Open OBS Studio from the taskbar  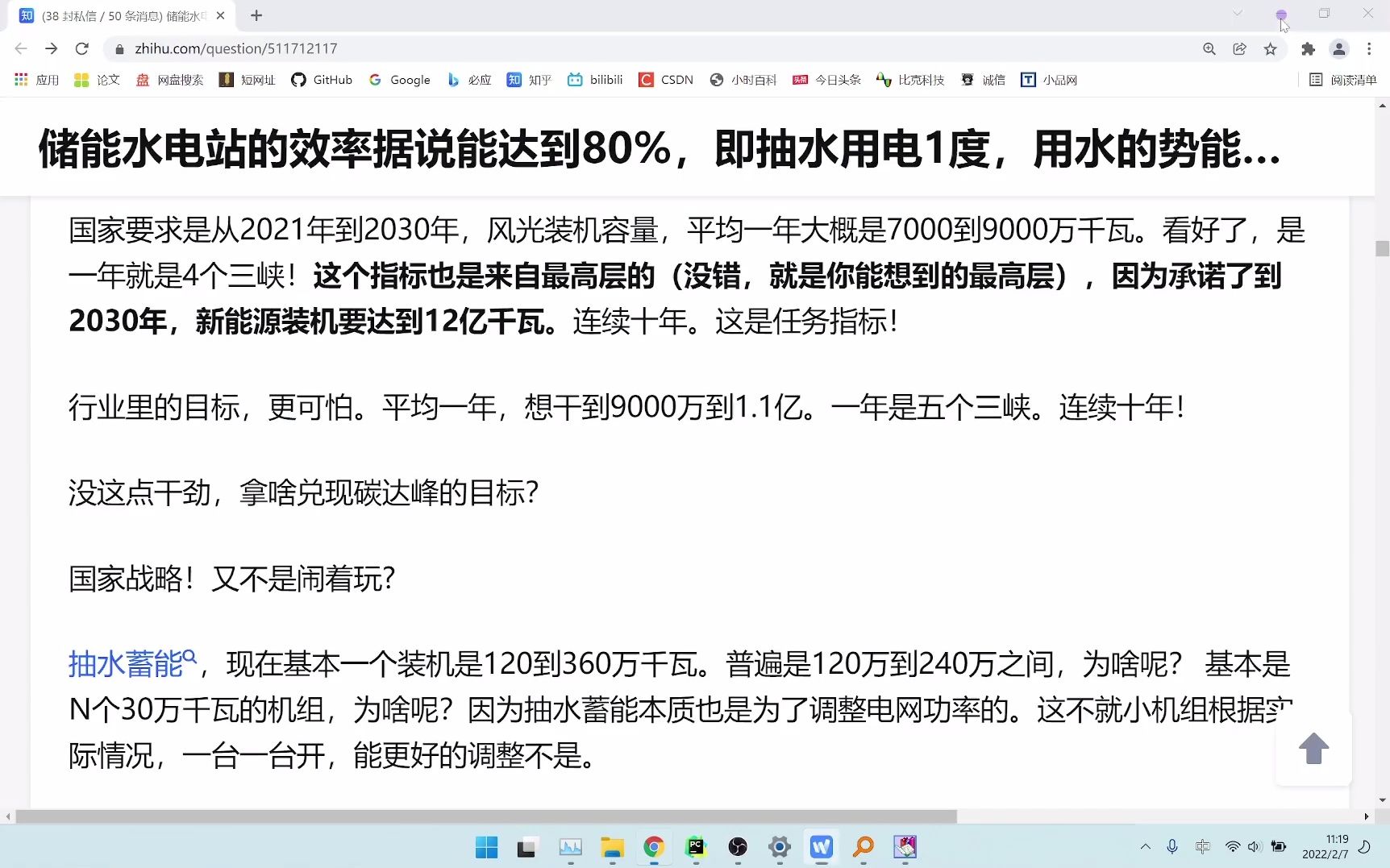point(738,847)
